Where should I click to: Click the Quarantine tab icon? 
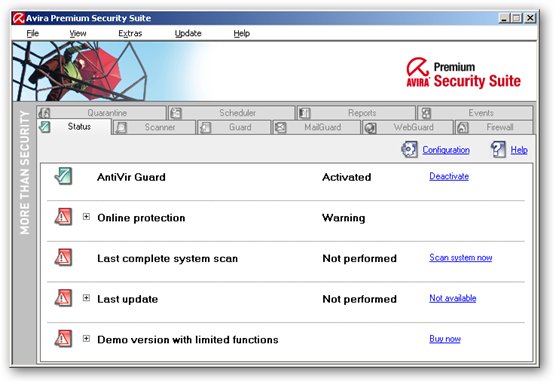pyautogui.click(x=45, y=113)
